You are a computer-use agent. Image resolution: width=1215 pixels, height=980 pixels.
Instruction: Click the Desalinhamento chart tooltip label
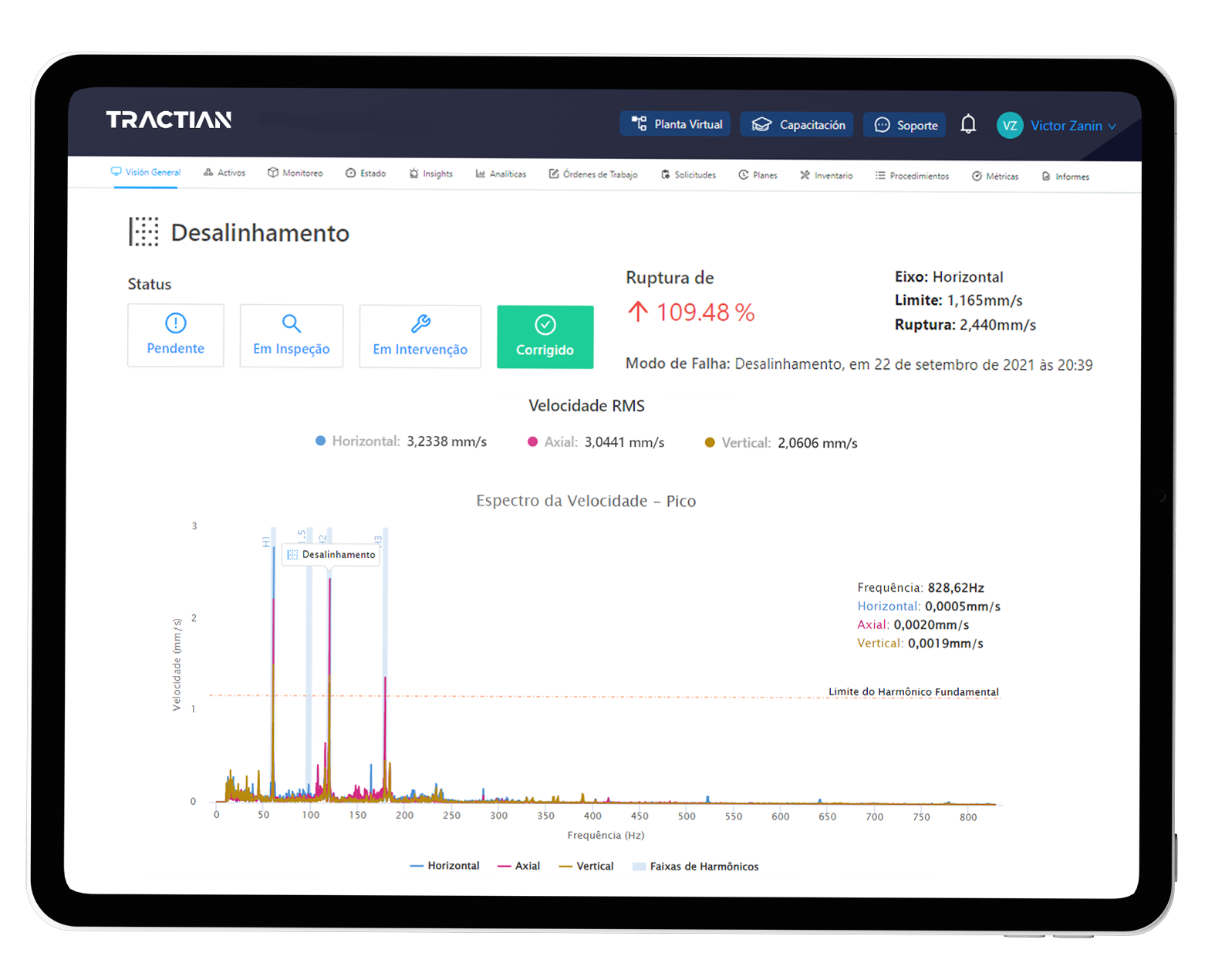pos(331,555)
